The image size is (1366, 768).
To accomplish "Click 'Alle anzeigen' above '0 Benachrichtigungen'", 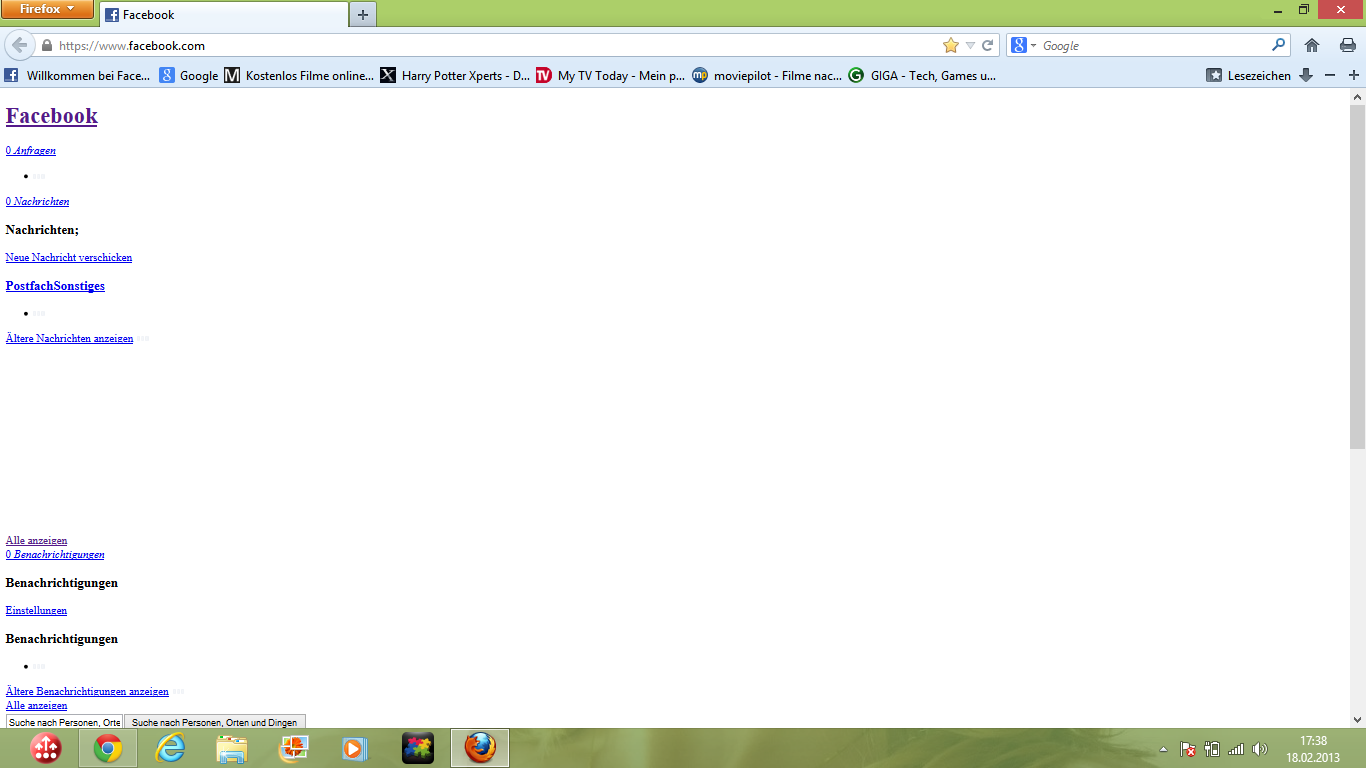I will pyautogui.click(x=37, y=540).
